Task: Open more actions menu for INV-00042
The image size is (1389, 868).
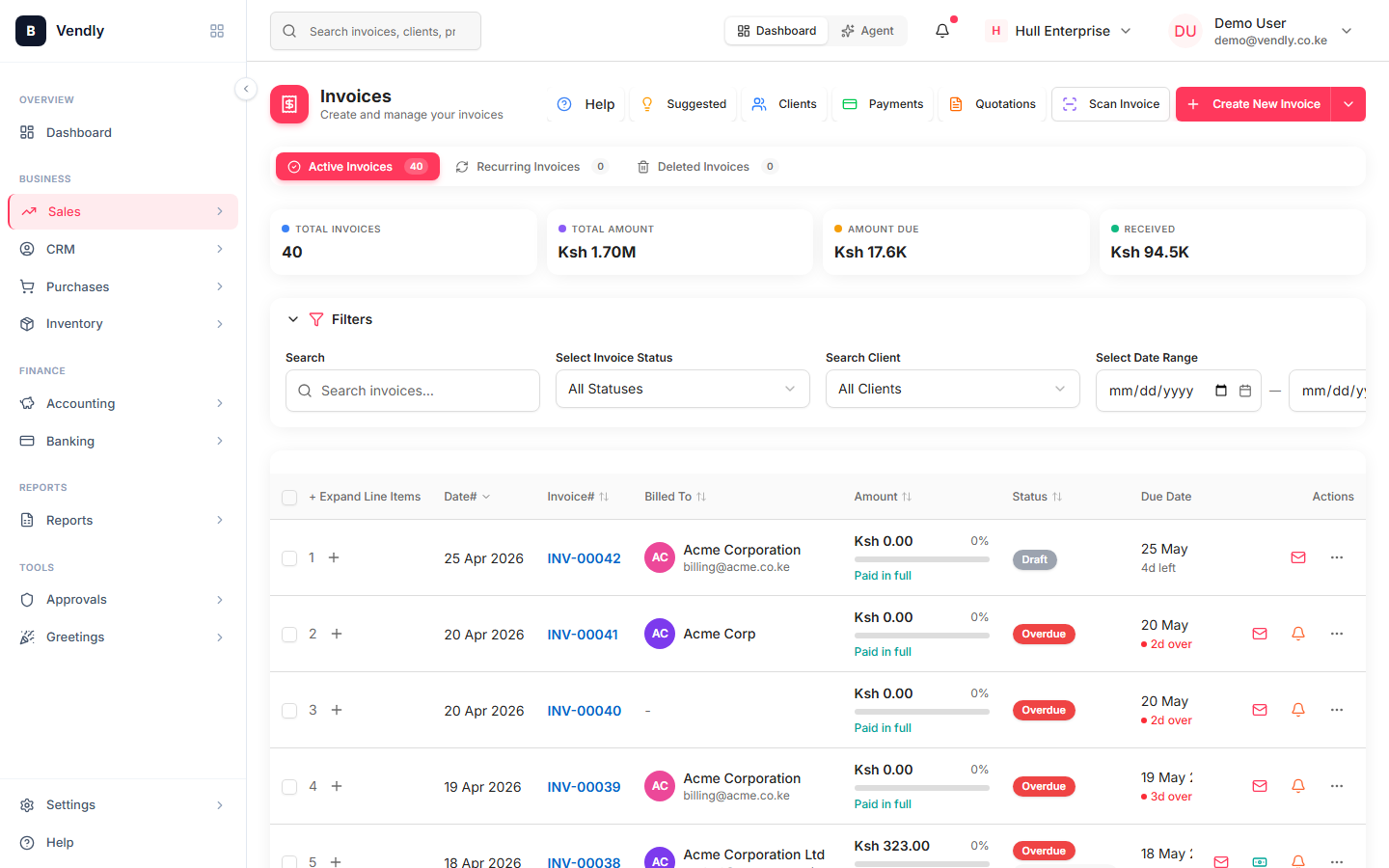Action: click(x=1337, y=557)
